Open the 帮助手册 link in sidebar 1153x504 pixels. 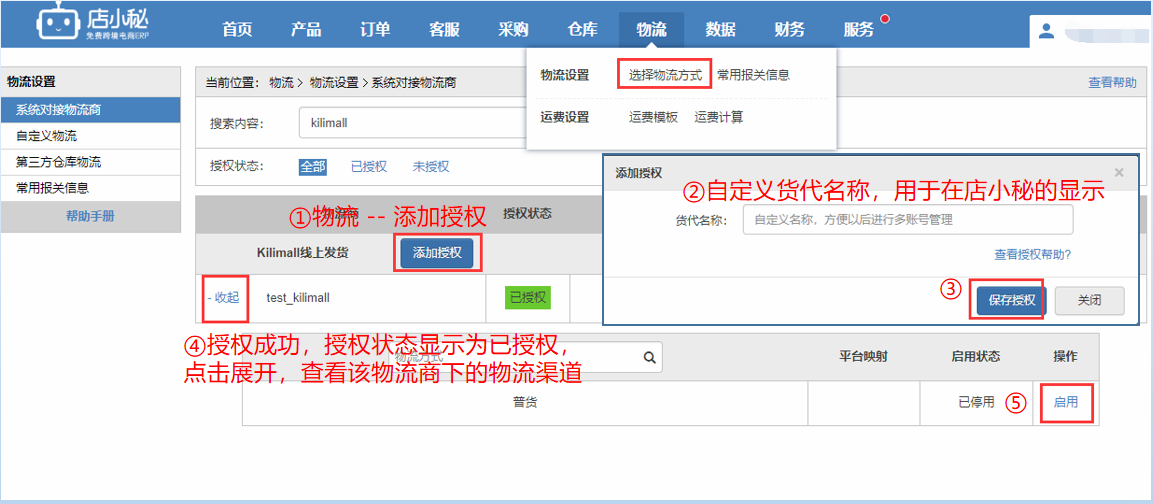(x=90, y=216)
